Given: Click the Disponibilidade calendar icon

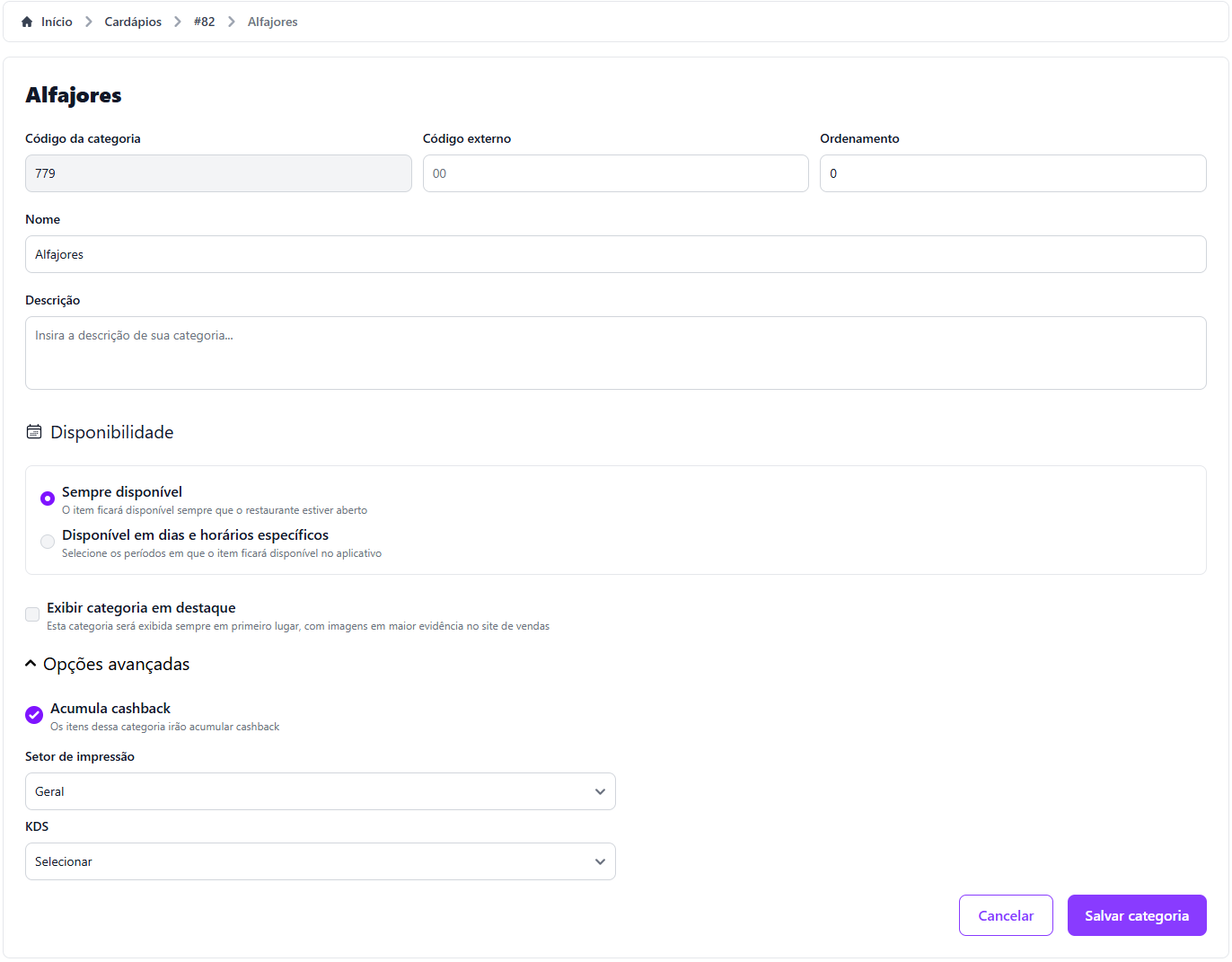Looking at the screenshot, I should pyautogui.click(x=34, y=432).
